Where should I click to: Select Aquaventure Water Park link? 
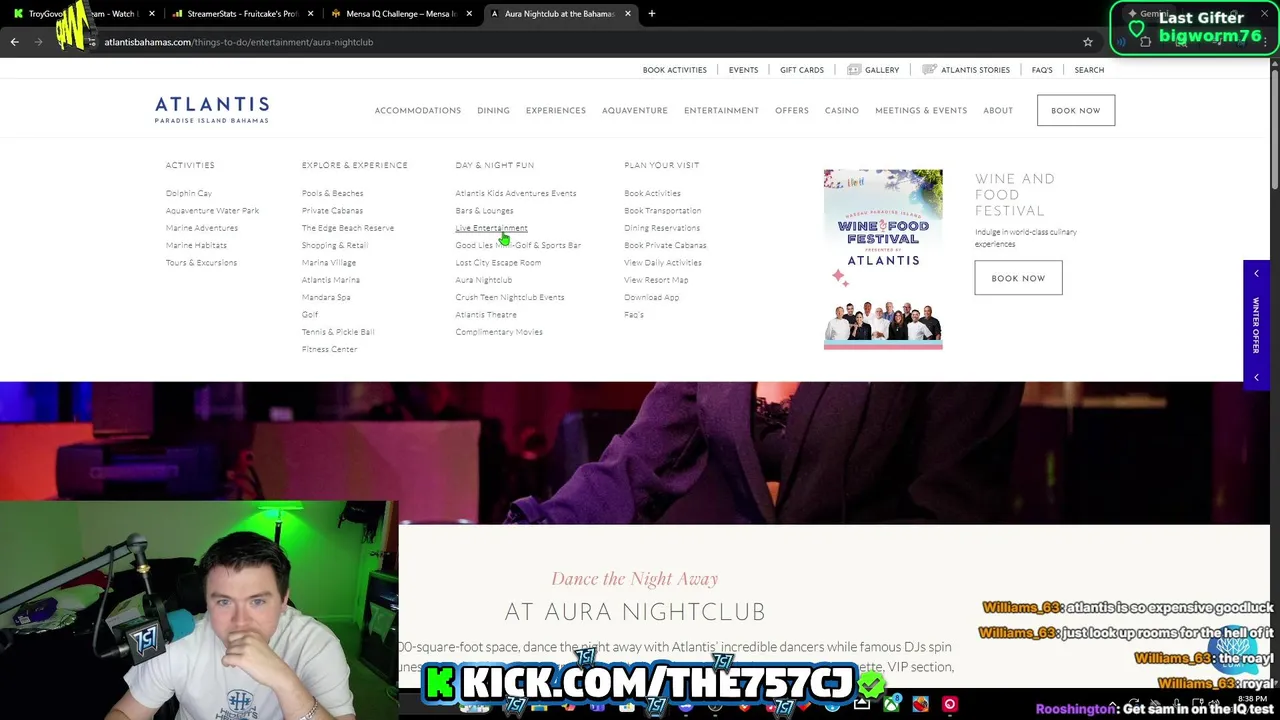(212, 210)
